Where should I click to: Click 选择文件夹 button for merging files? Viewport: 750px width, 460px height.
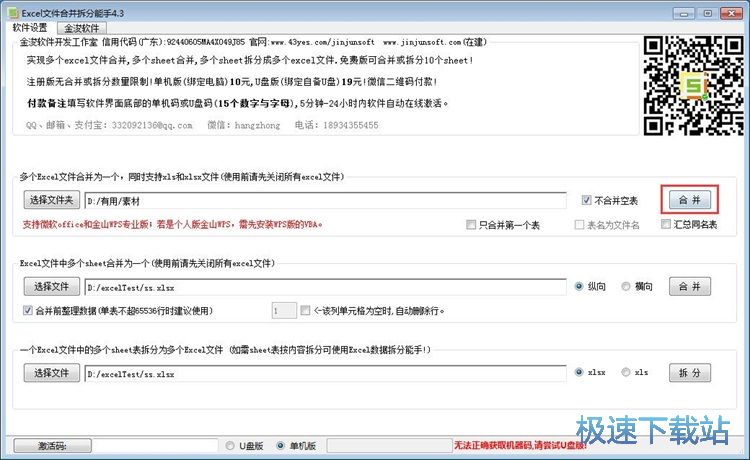point(52,200)
